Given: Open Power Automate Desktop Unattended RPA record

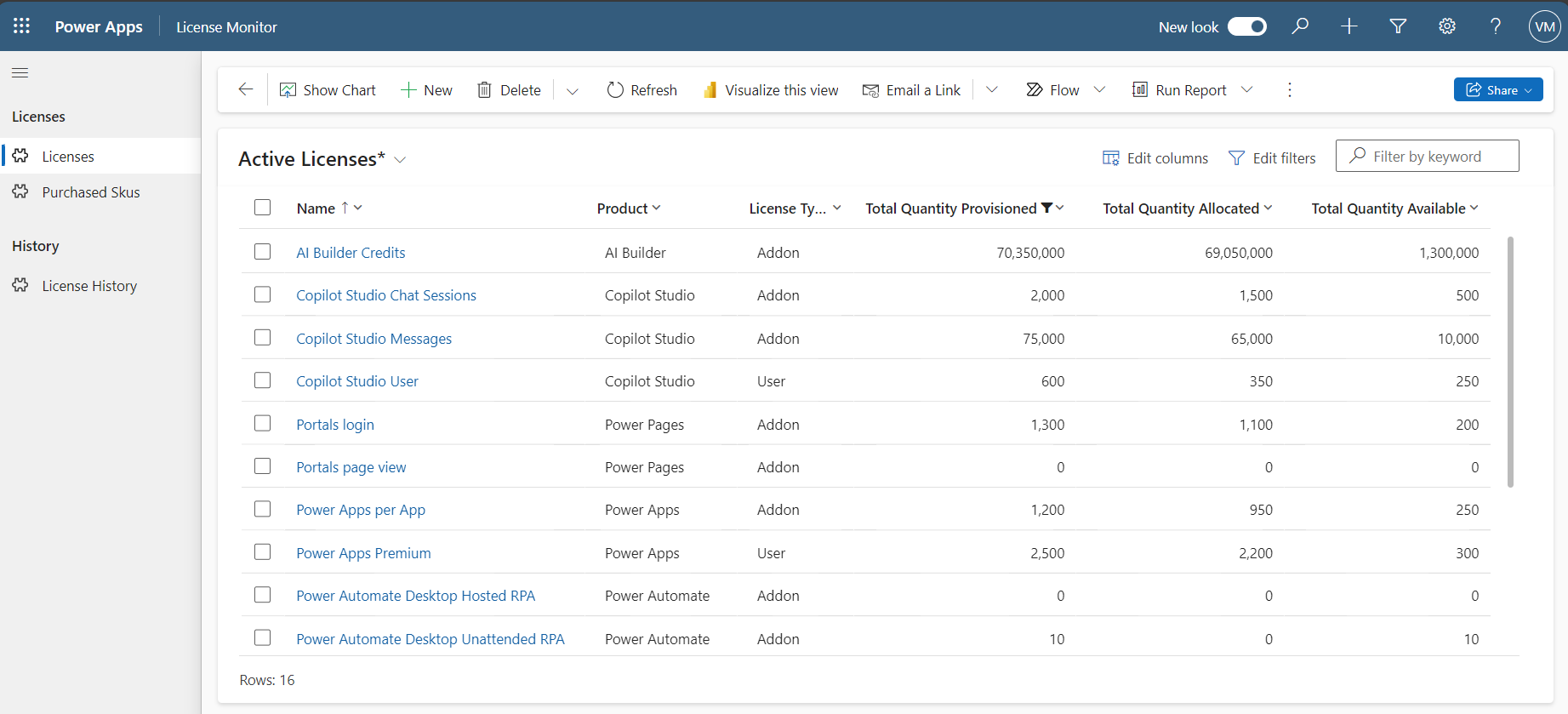Looking at the screenshot, I should 430,639.
